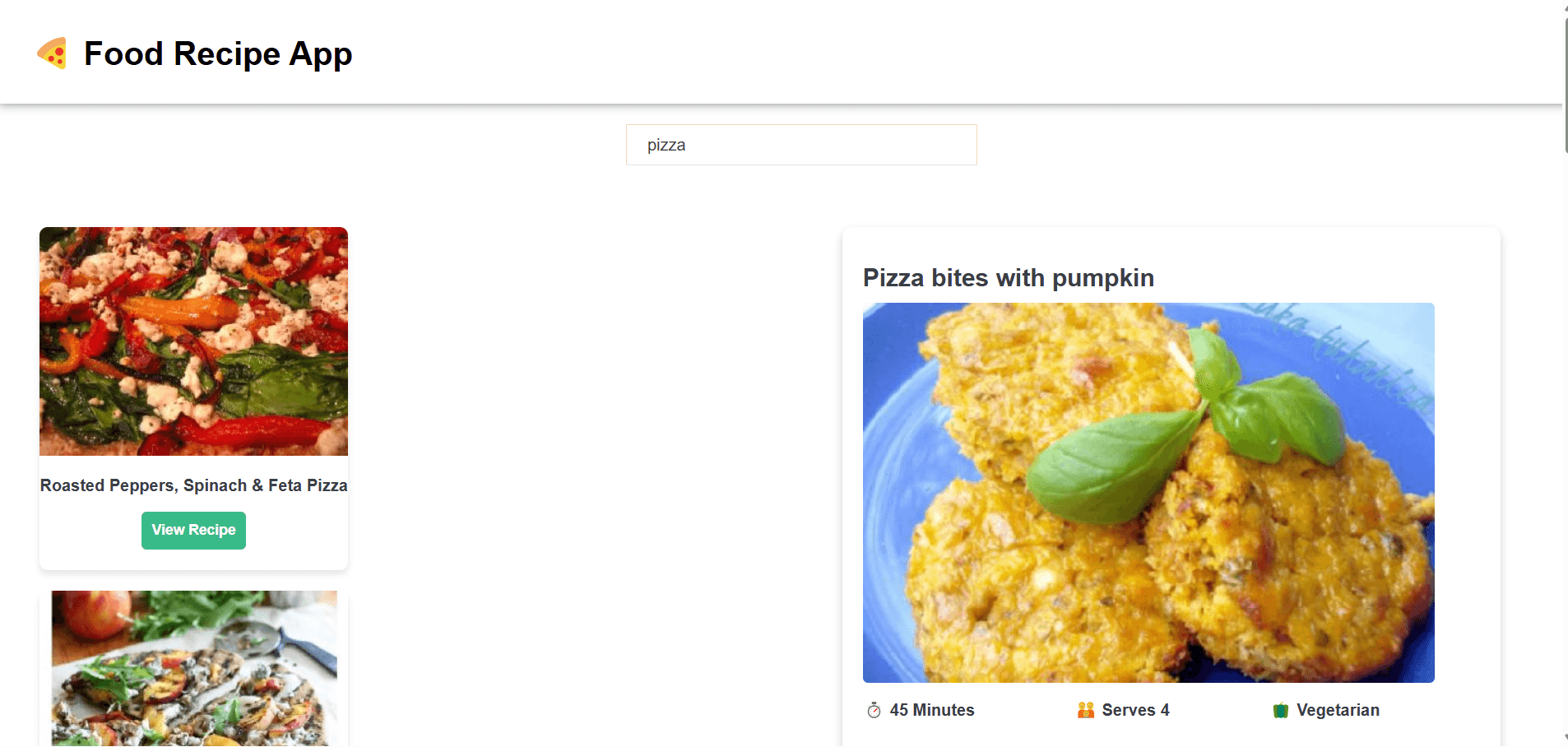Select the search input containing 'pizza'
This screenshot has height=747, width=1568.
point(800,145)
